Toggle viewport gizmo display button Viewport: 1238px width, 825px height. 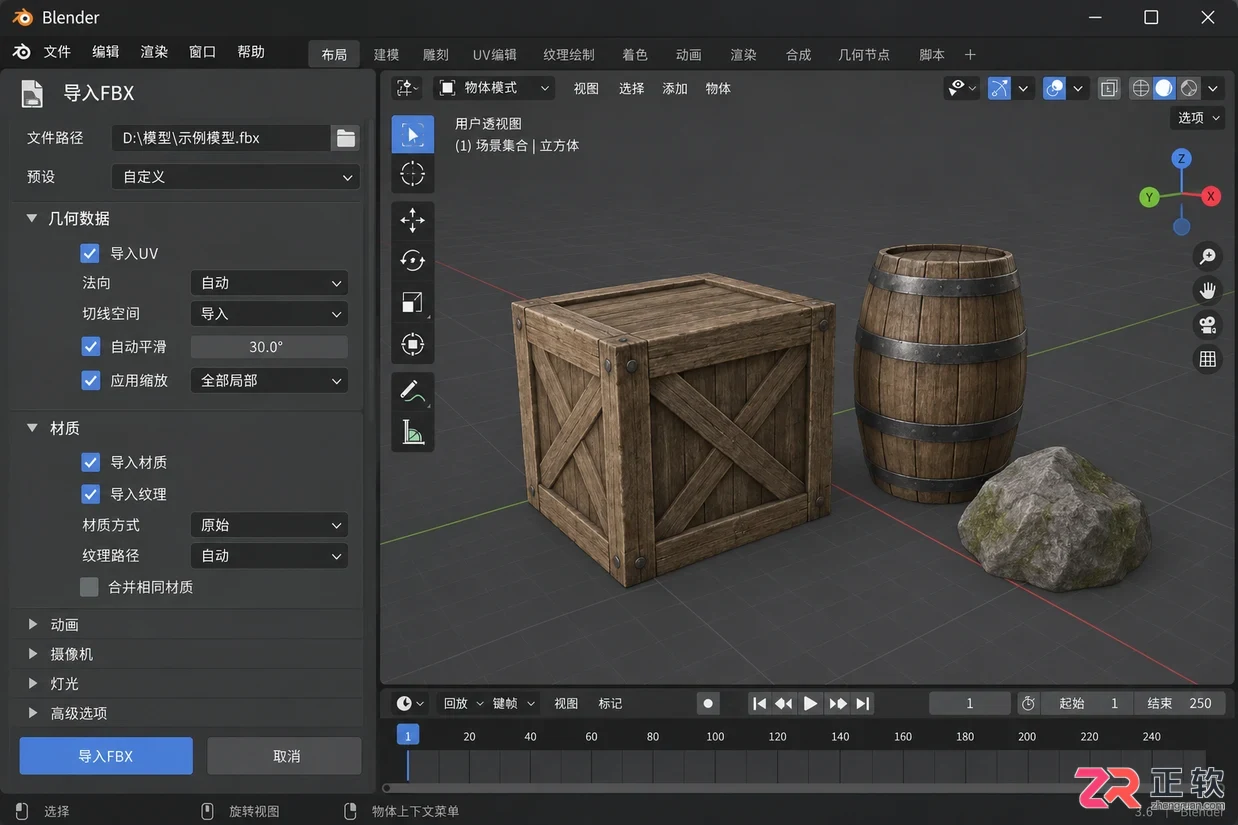(x=1000, y=88)
